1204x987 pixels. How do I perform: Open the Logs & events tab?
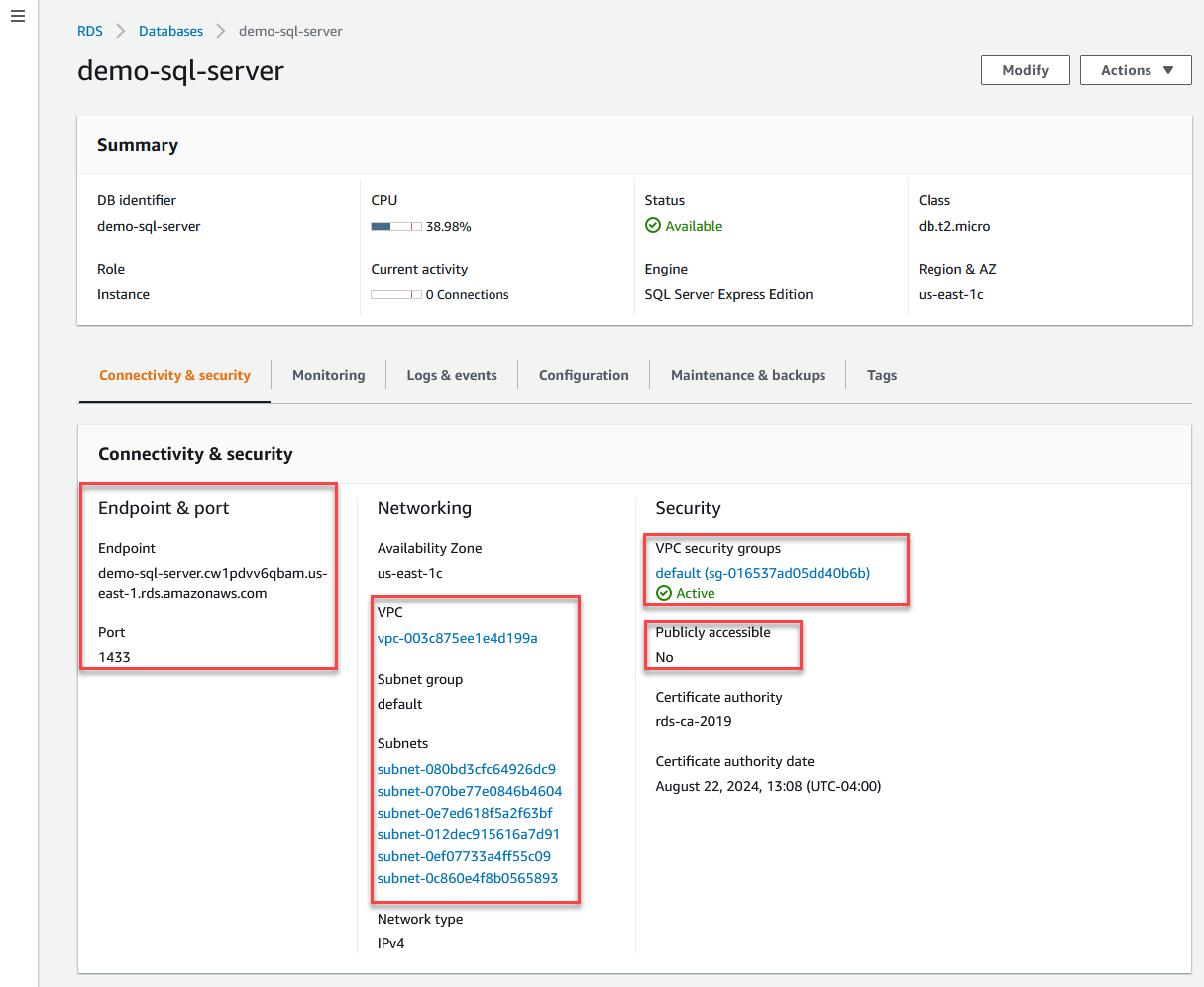[x=452, y=375]
